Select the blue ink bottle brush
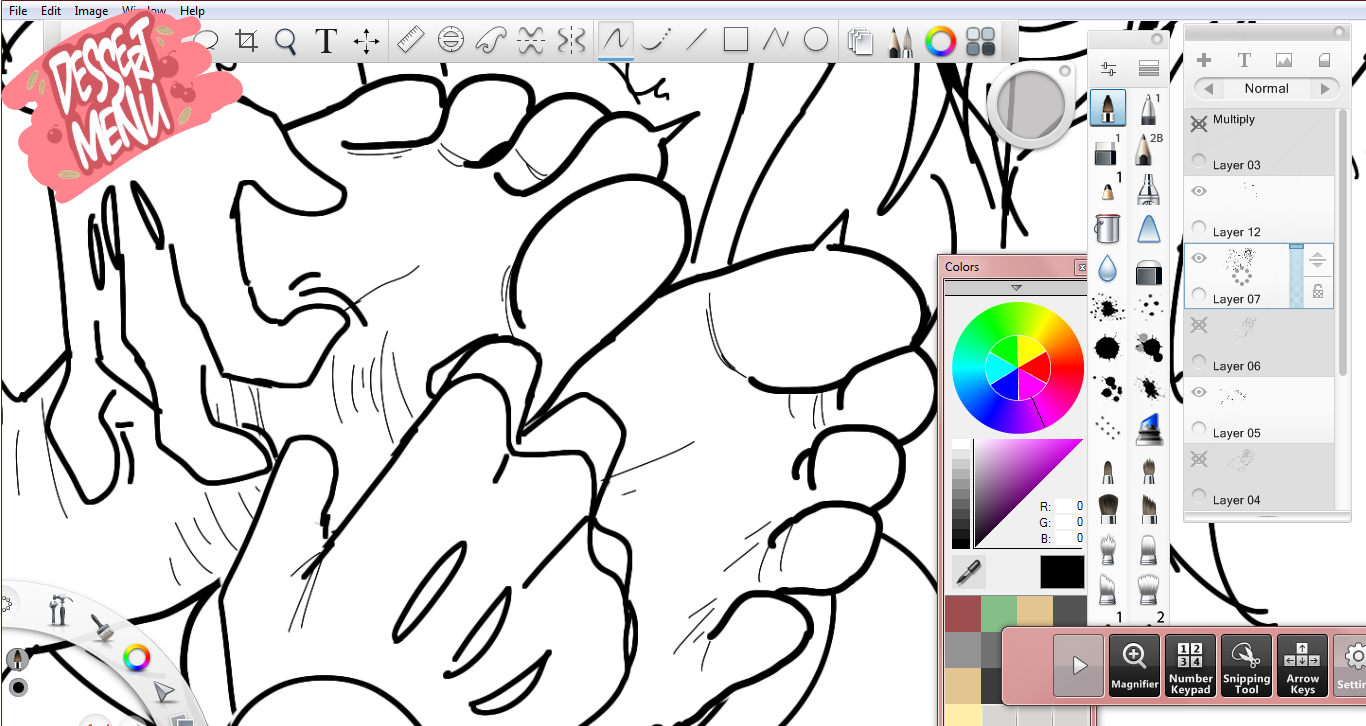The image size is (1366, 726). (1149, 428)
